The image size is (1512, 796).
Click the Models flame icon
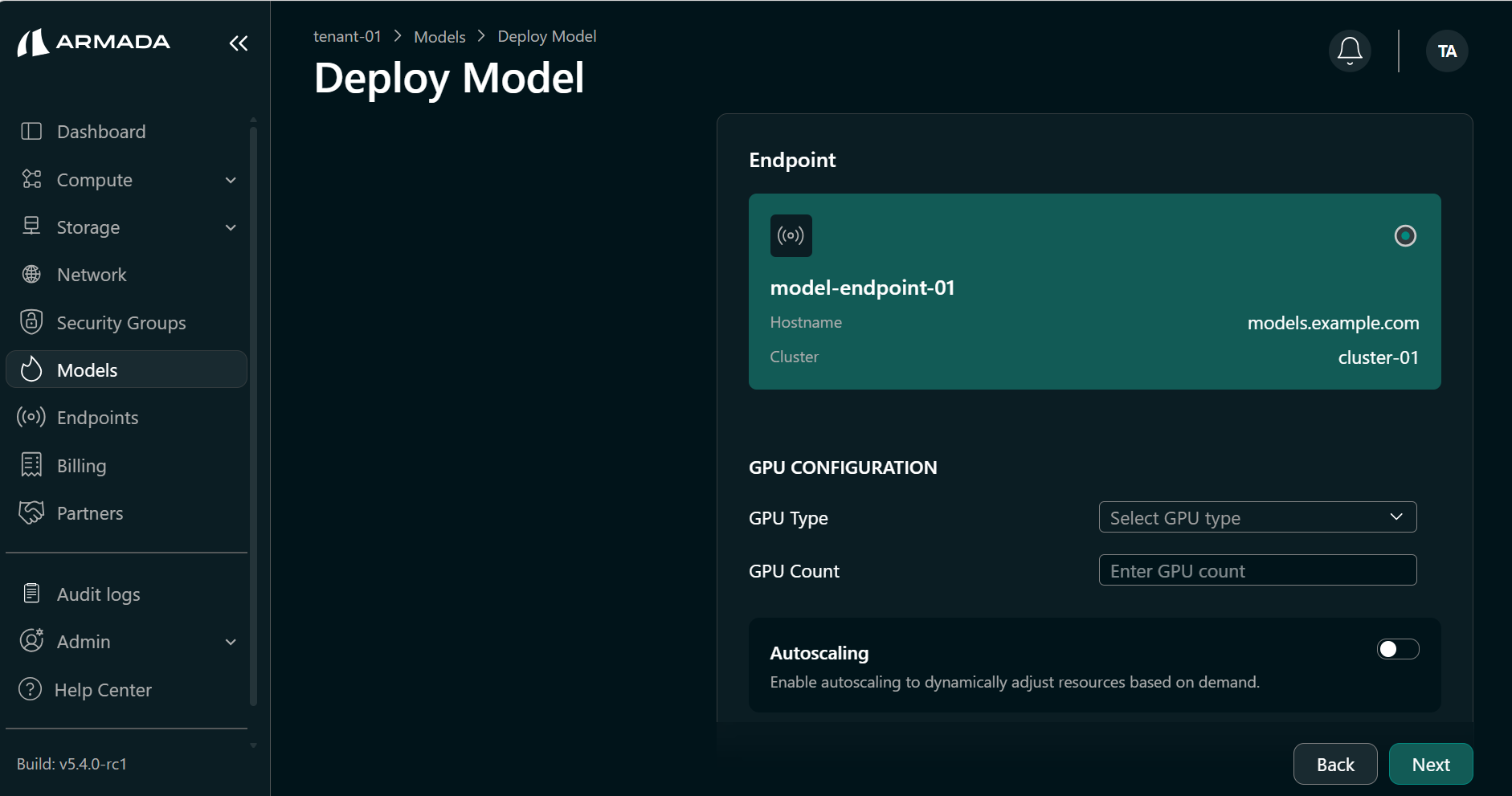tap(31, 369)
